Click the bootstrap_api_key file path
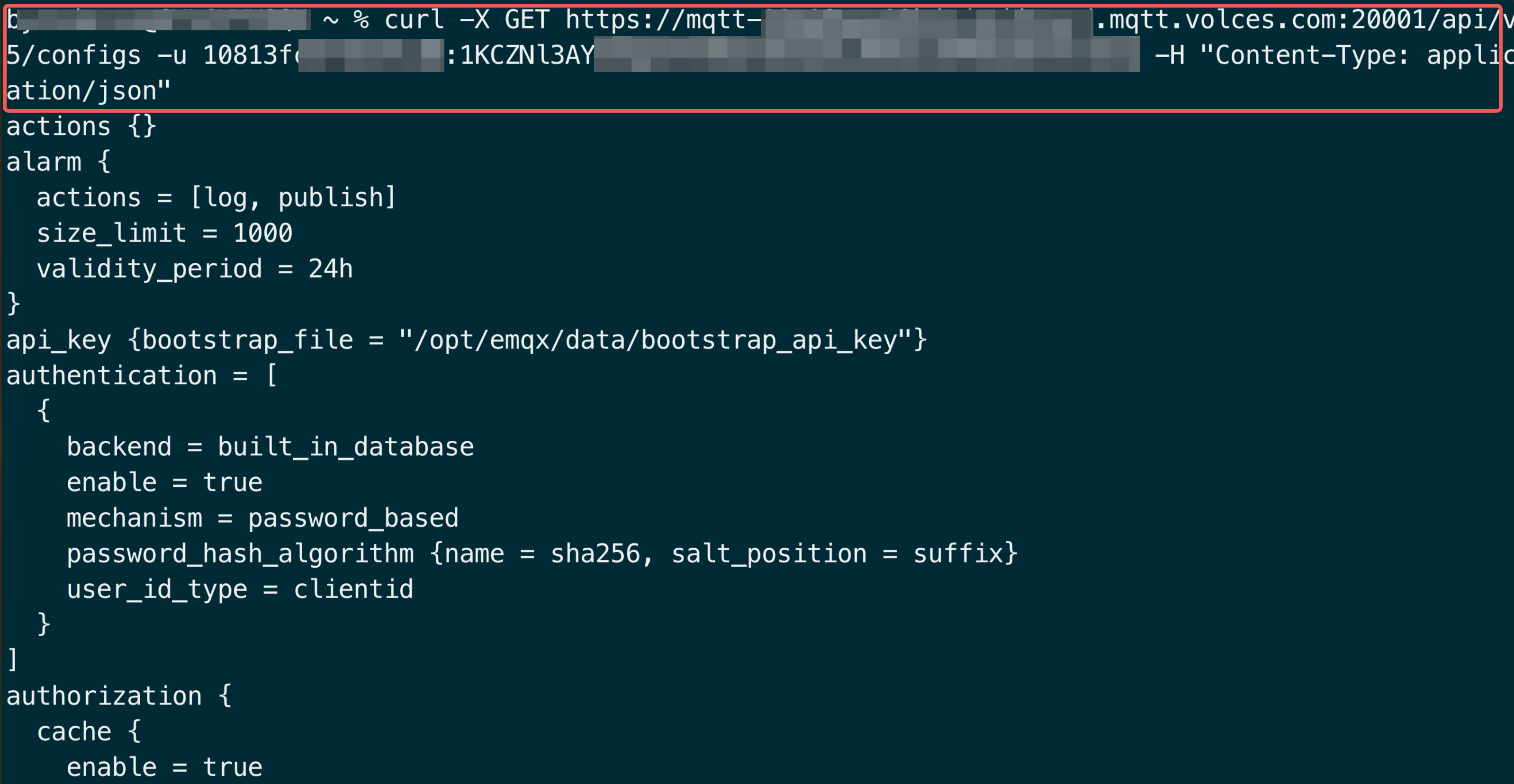Viewport: 1514px width, 784px height. point(655,340)
